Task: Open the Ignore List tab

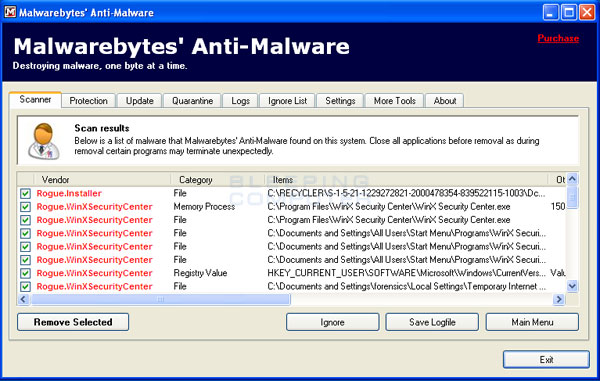Action: pos(287,101)
